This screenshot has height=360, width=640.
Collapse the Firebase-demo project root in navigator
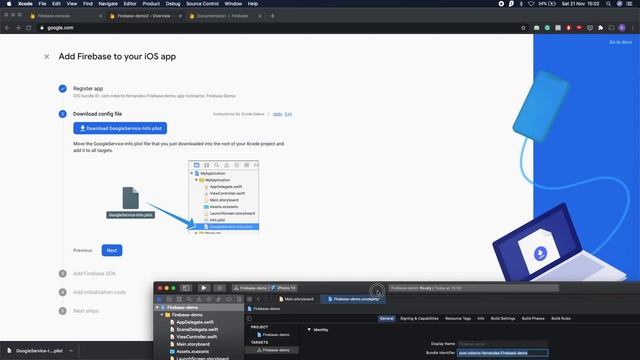pos(157,307)
